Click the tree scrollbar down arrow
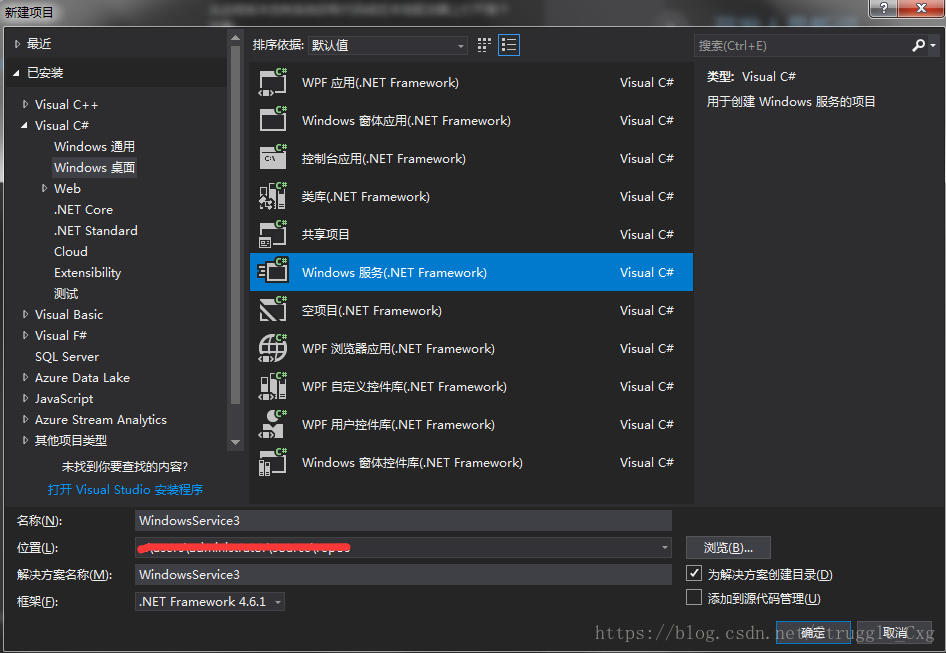 point(235,442)
